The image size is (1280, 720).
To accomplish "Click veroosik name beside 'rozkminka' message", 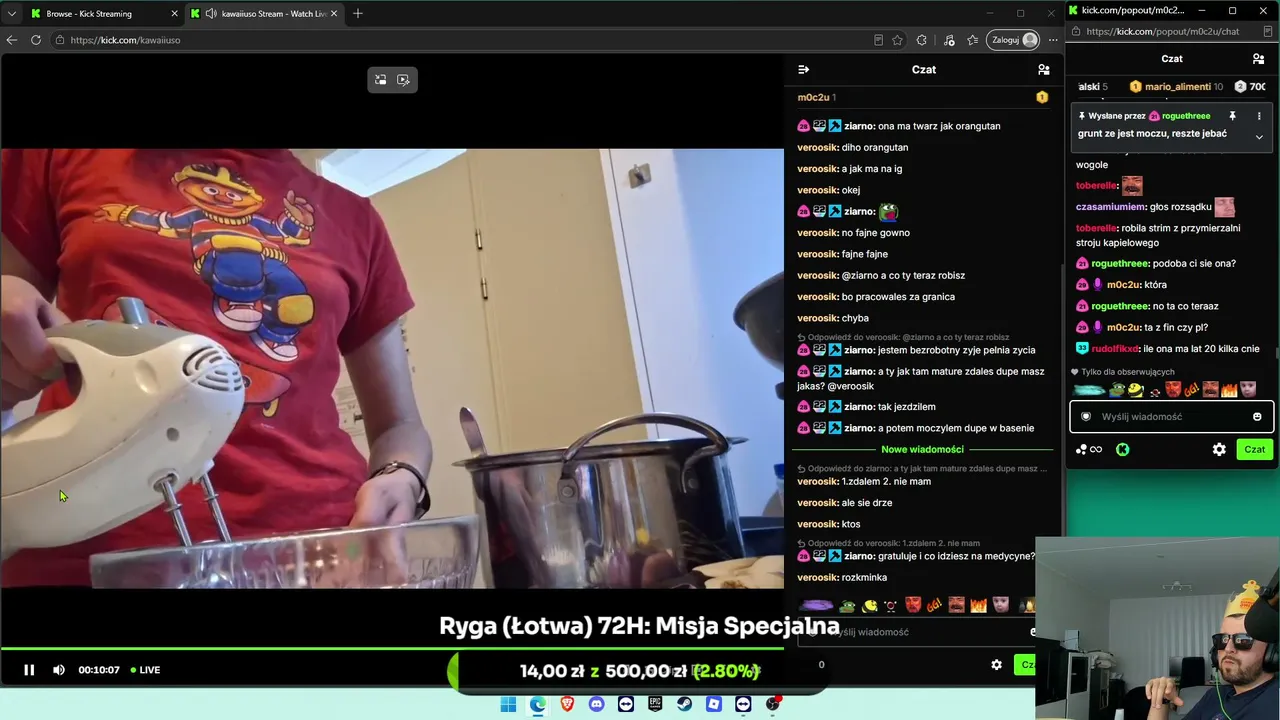I will coord(818,578).
